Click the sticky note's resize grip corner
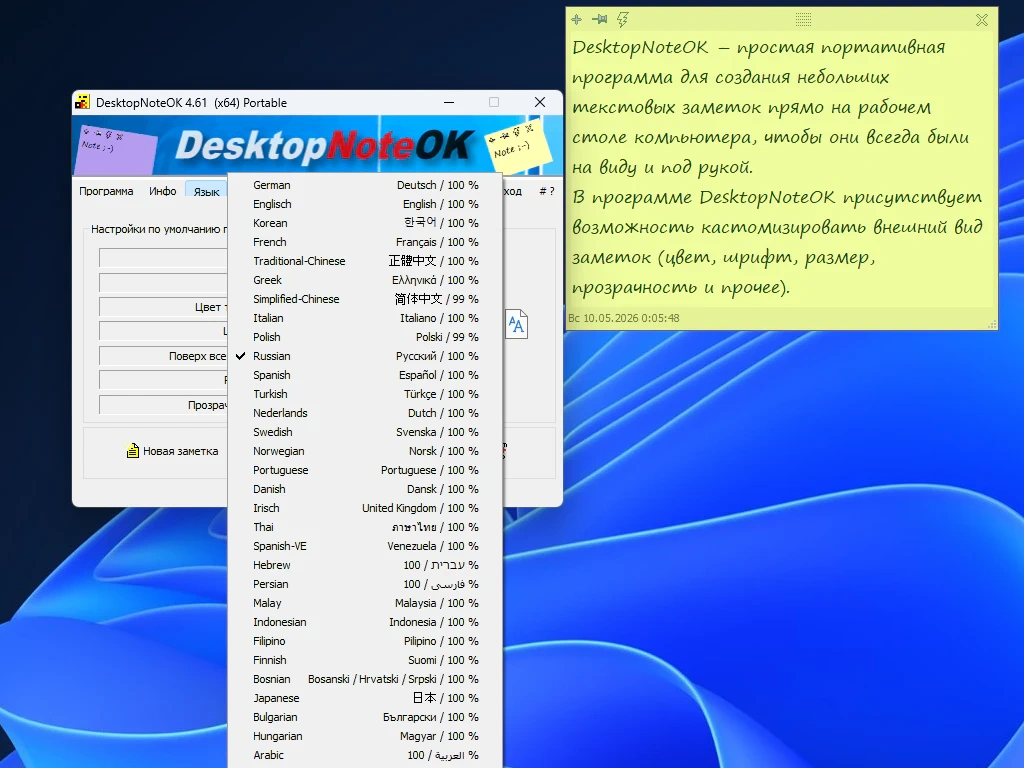This screenshot has width=1024, height=768. click(x=993, y=324)
